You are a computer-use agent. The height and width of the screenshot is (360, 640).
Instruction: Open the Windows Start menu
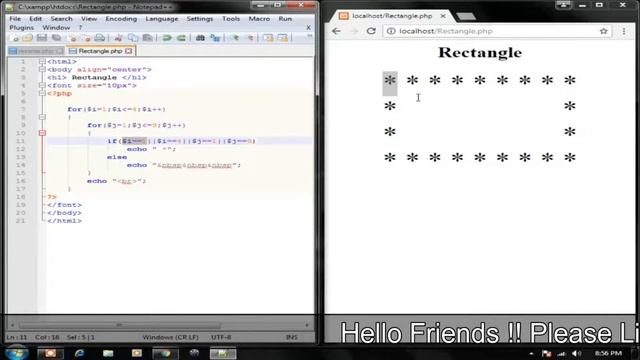coord(16,353)
